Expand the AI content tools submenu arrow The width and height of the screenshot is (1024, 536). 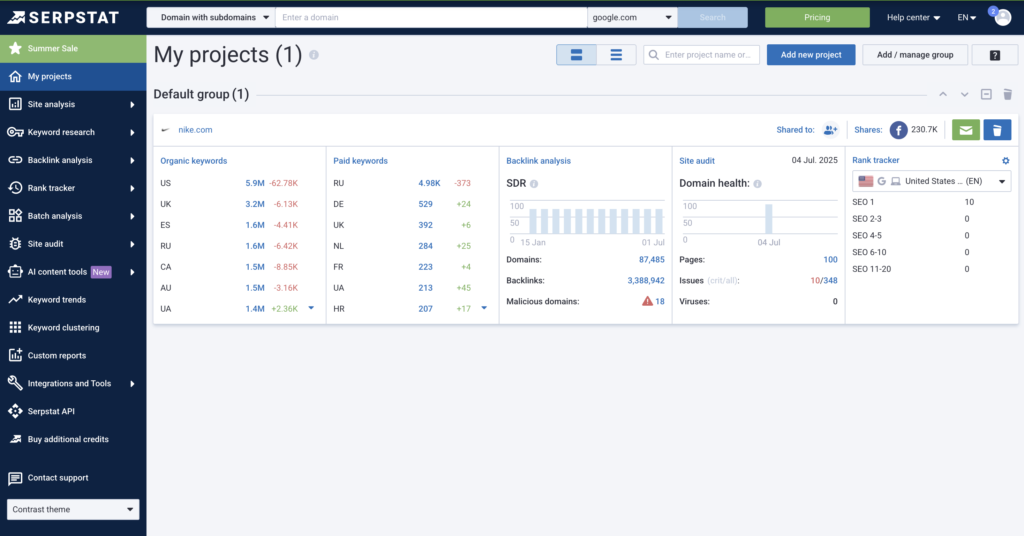[133, 272]
